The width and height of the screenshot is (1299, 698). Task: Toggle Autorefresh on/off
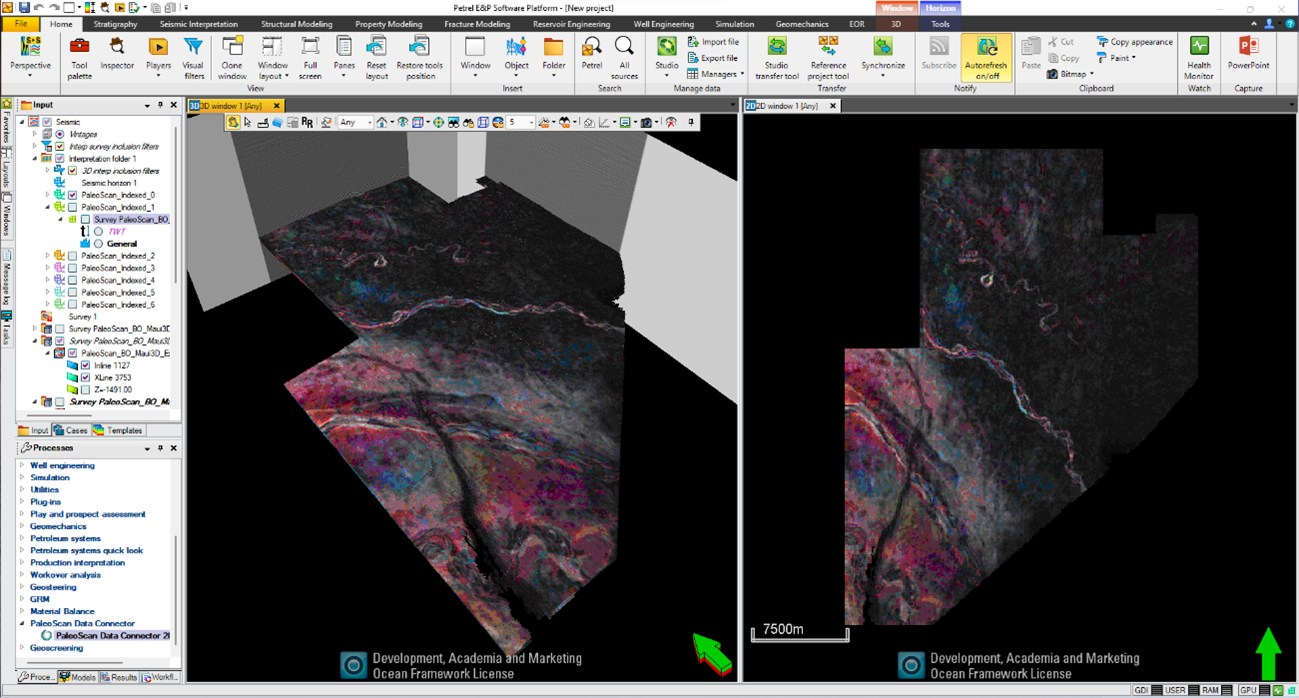986,56
